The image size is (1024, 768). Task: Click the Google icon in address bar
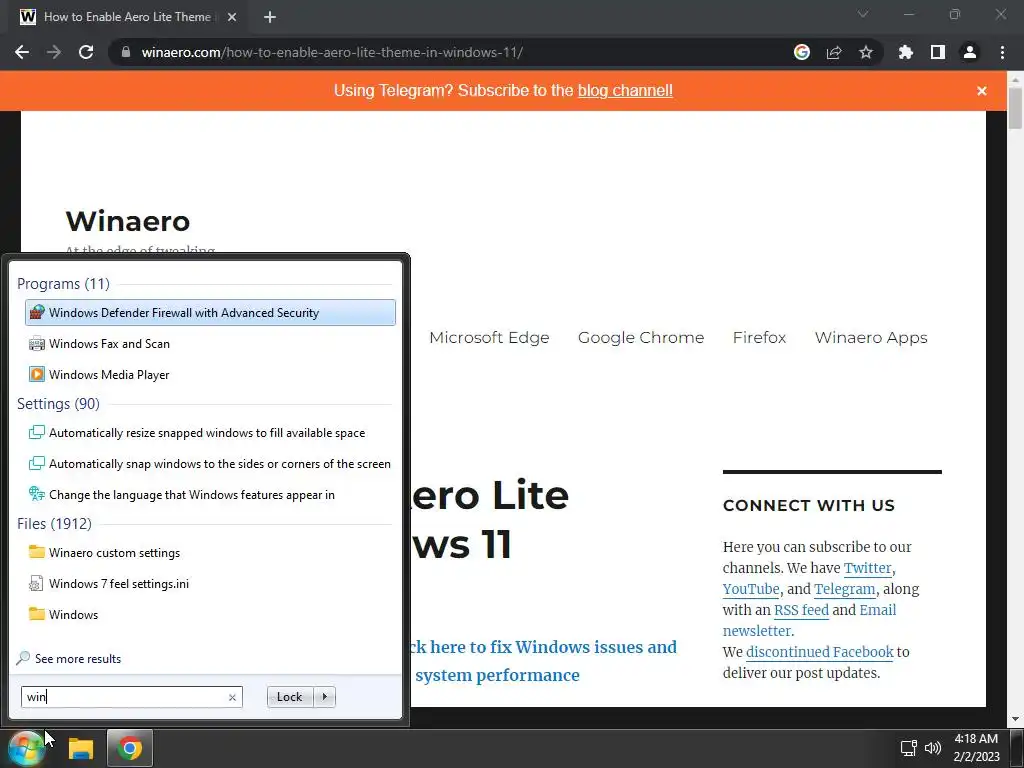click(801, 52)
